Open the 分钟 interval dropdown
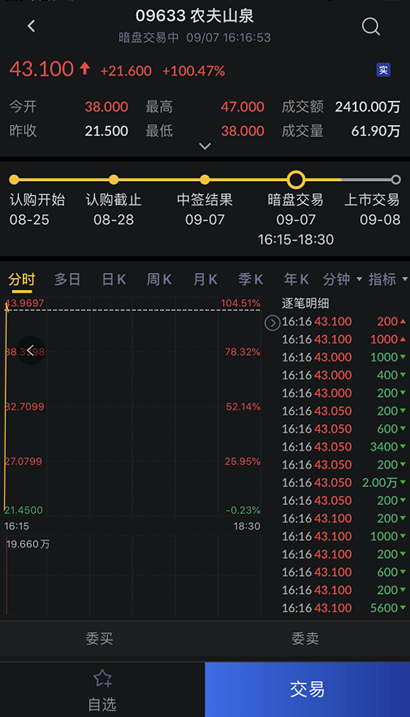Screen dimensions: 410x717 342,279
